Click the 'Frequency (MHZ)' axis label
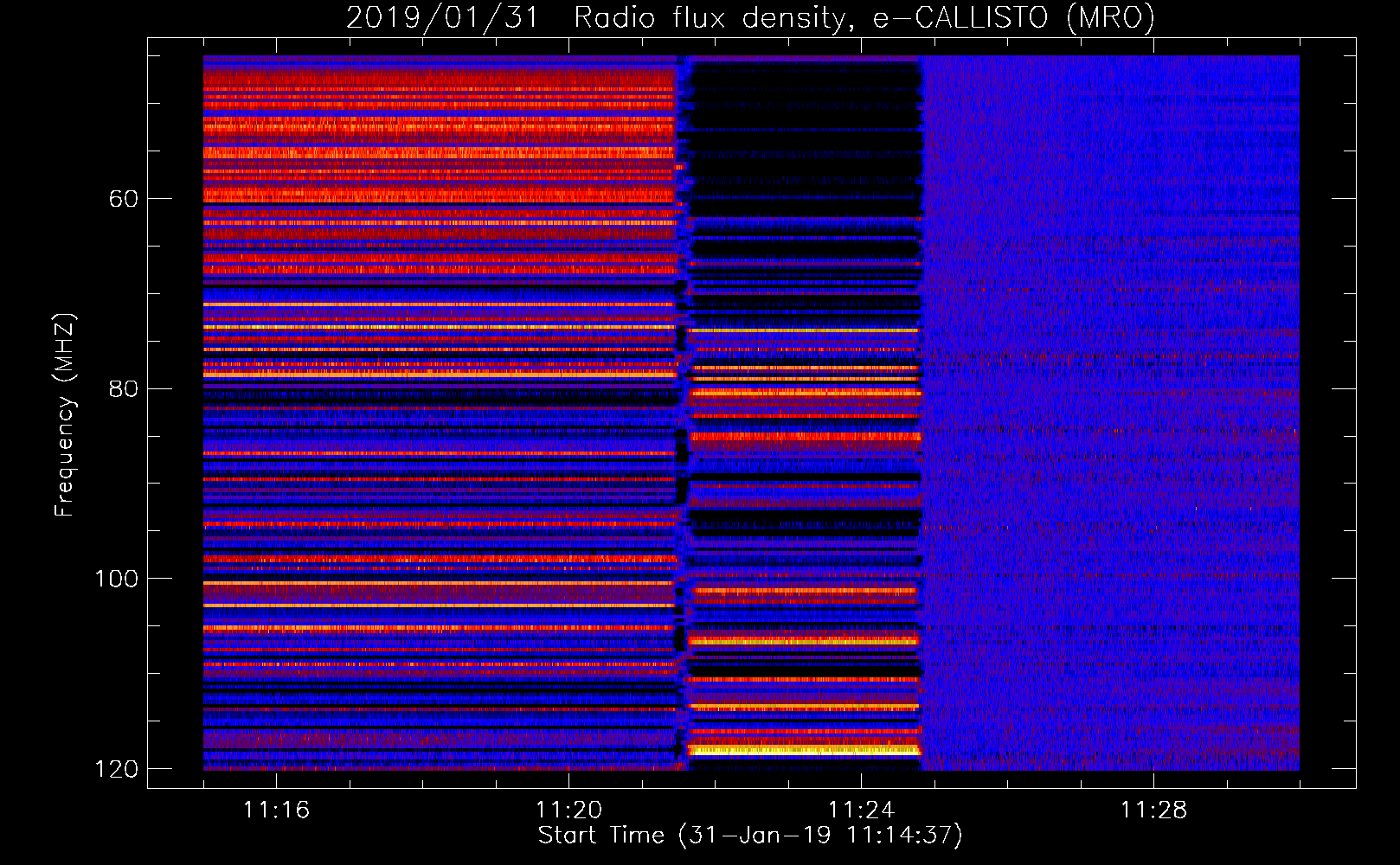This screenshot has width=1400, height=865. pyautogui.click(x=65, y=415)
